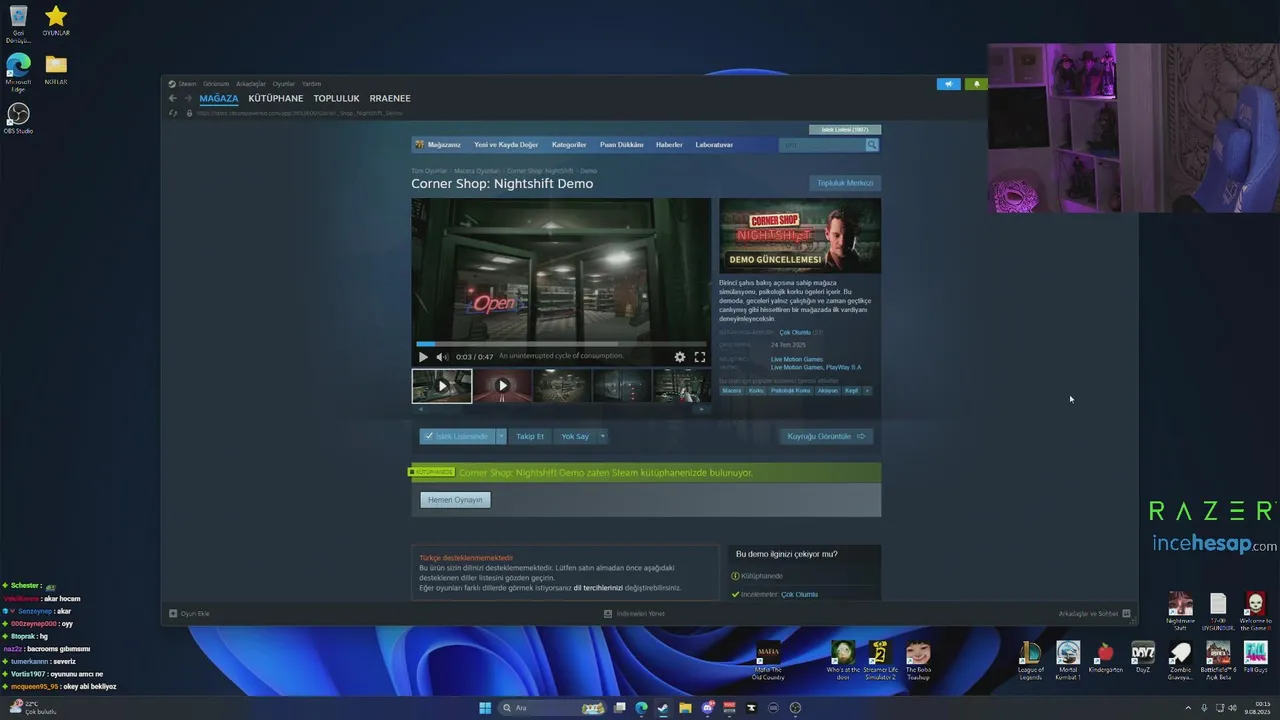This screenshot has width=1280, height=720.
Task: Toggle the İstek Listesinde wishlist checkbox
Action: pyautogui.click(x=429, y=436)
